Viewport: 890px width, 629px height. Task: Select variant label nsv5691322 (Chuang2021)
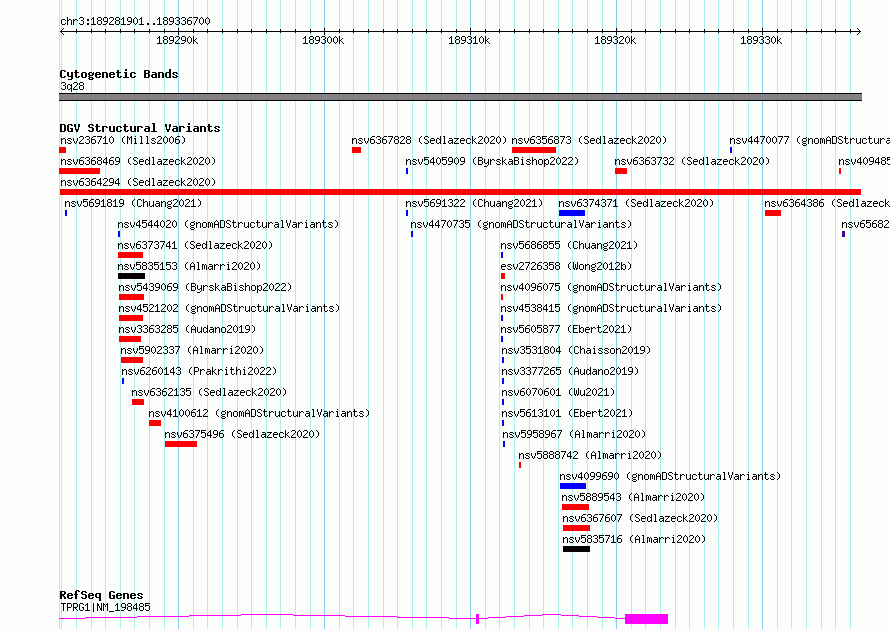coord(474,203)
